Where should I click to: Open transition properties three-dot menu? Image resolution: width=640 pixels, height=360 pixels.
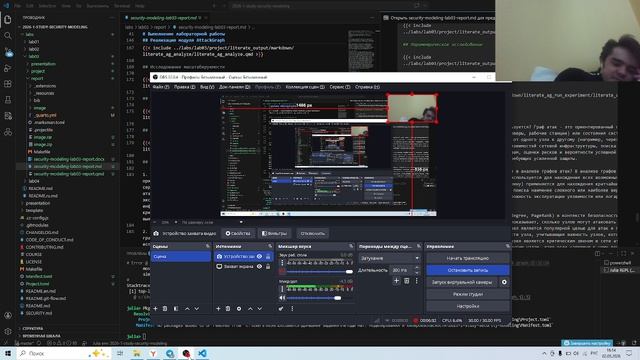click(417, 281)
